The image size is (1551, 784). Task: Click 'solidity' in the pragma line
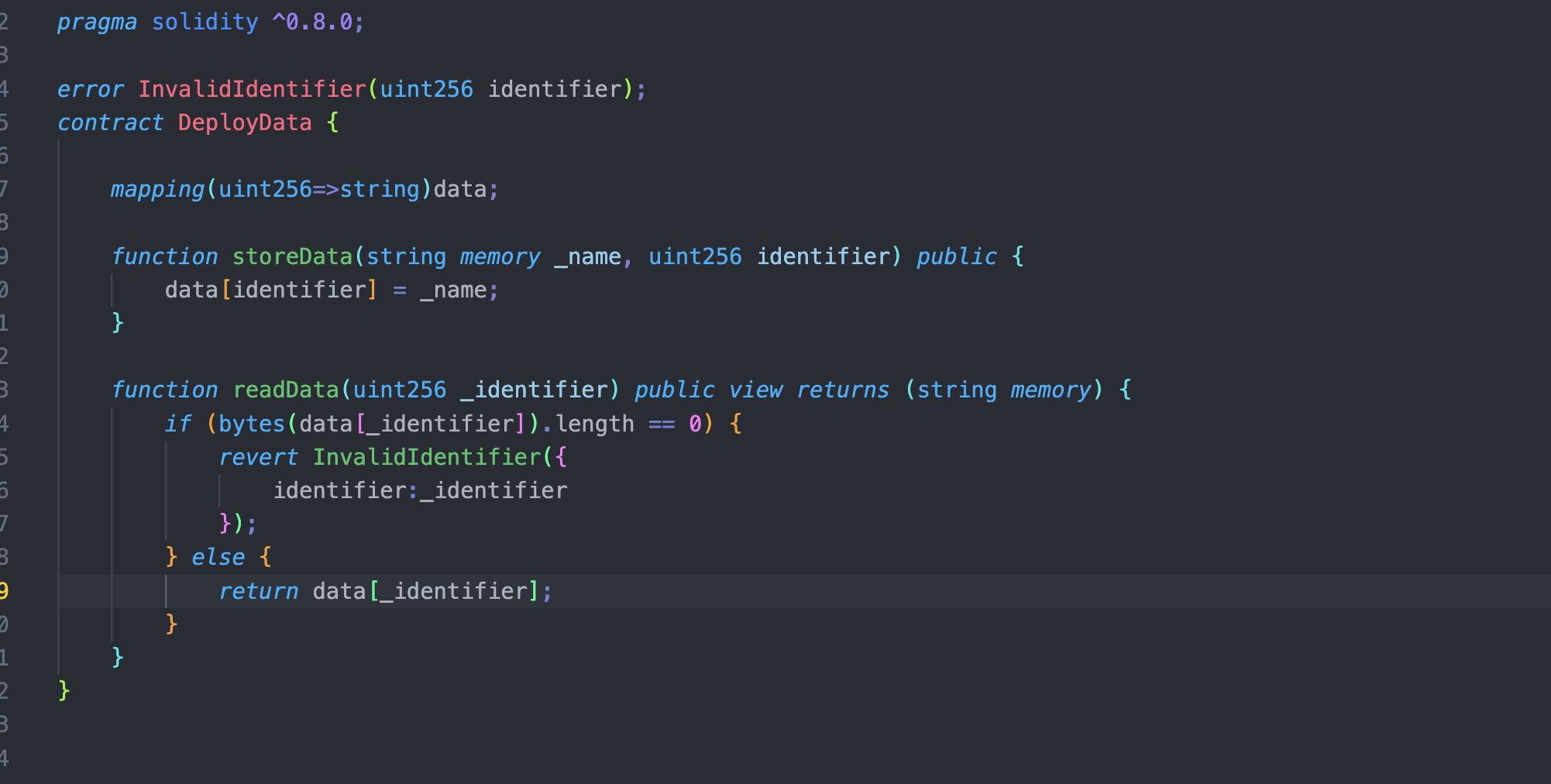(205, 22)
